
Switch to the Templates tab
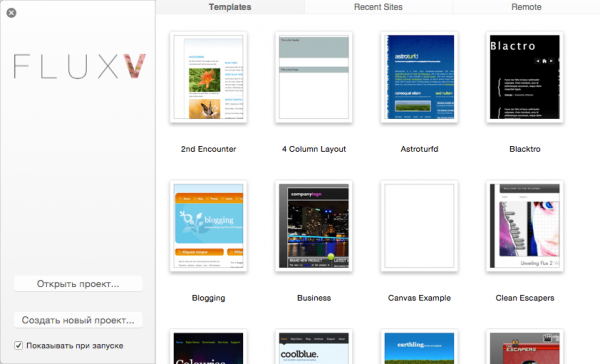pyautogui.click(x=230, y=7)
